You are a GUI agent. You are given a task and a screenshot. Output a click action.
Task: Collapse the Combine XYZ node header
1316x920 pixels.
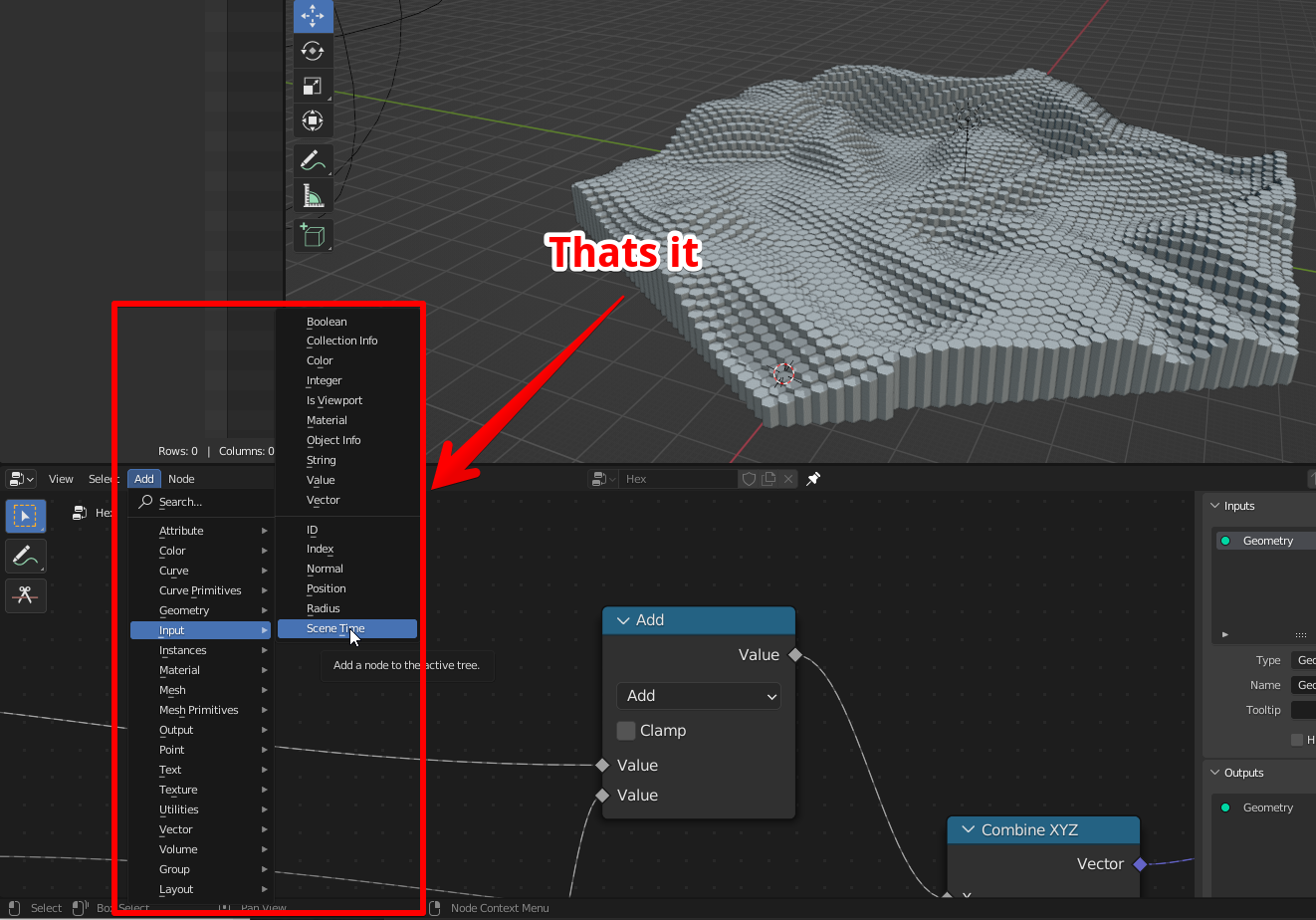pos(968,829)
